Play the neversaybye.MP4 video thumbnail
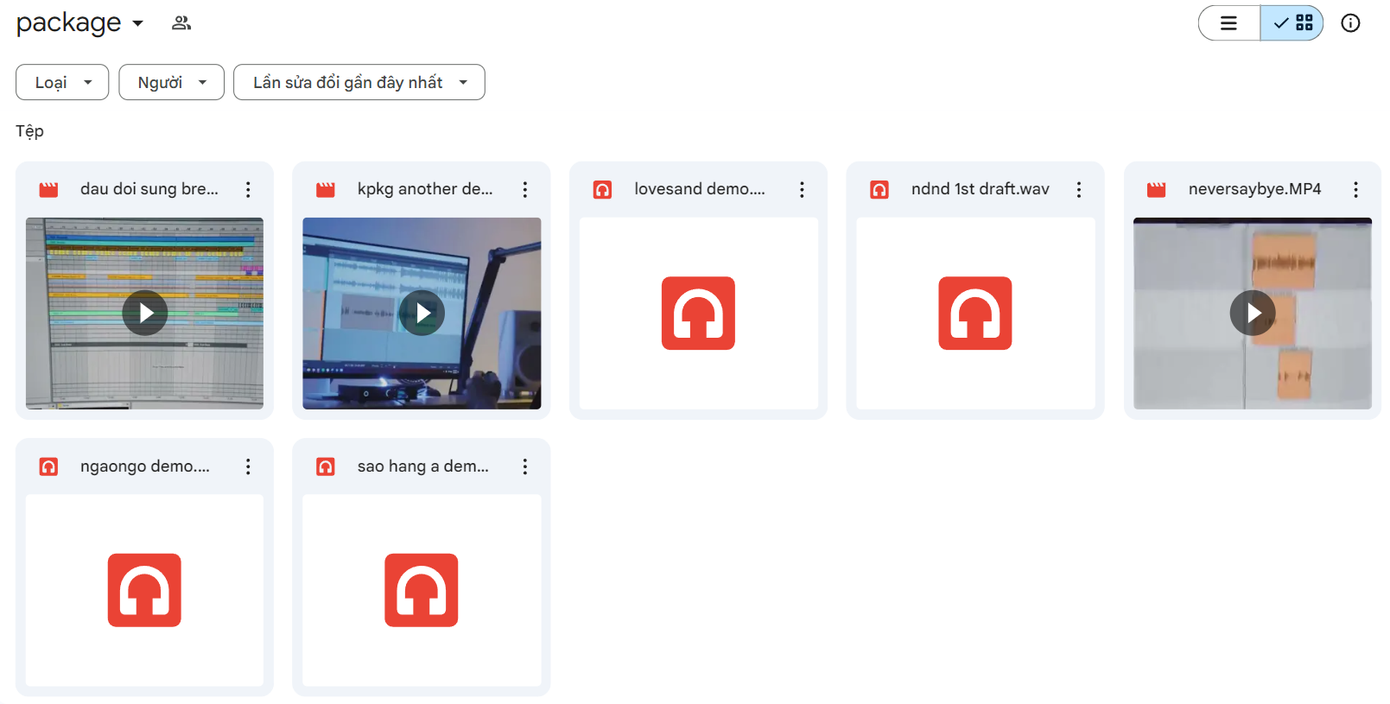 (1252, 313)
